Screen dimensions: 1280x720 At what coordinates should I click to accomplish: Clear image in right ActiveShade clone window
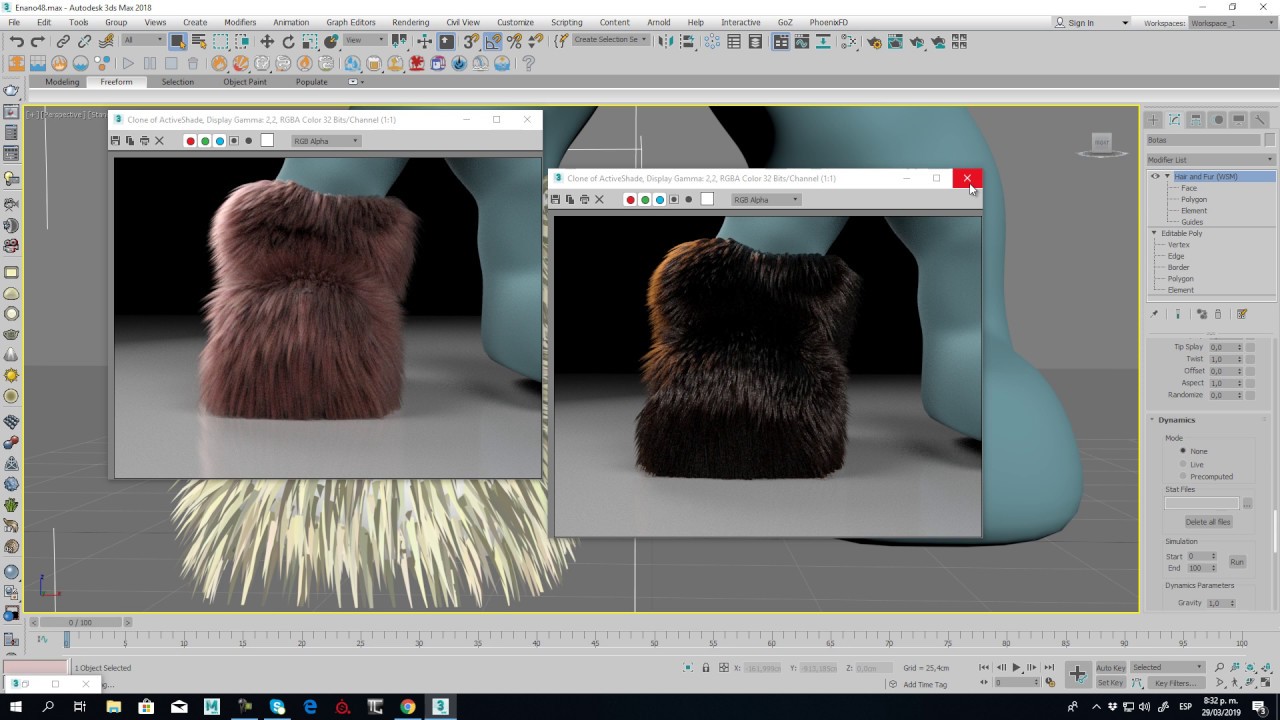(x=599, y=200)
